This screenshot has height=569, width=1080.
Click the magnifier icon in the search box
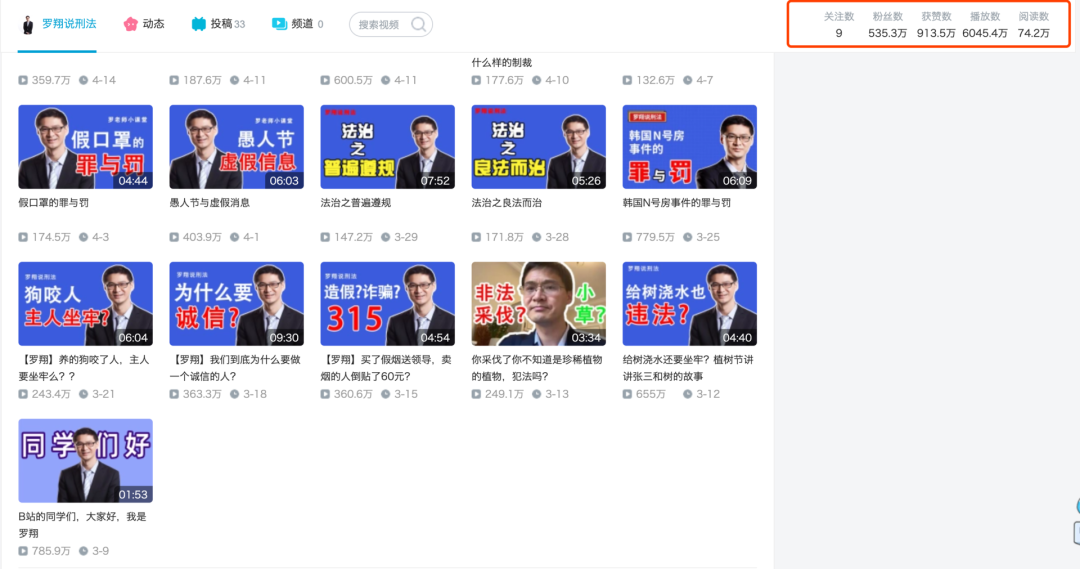click(x=419, y=24)
